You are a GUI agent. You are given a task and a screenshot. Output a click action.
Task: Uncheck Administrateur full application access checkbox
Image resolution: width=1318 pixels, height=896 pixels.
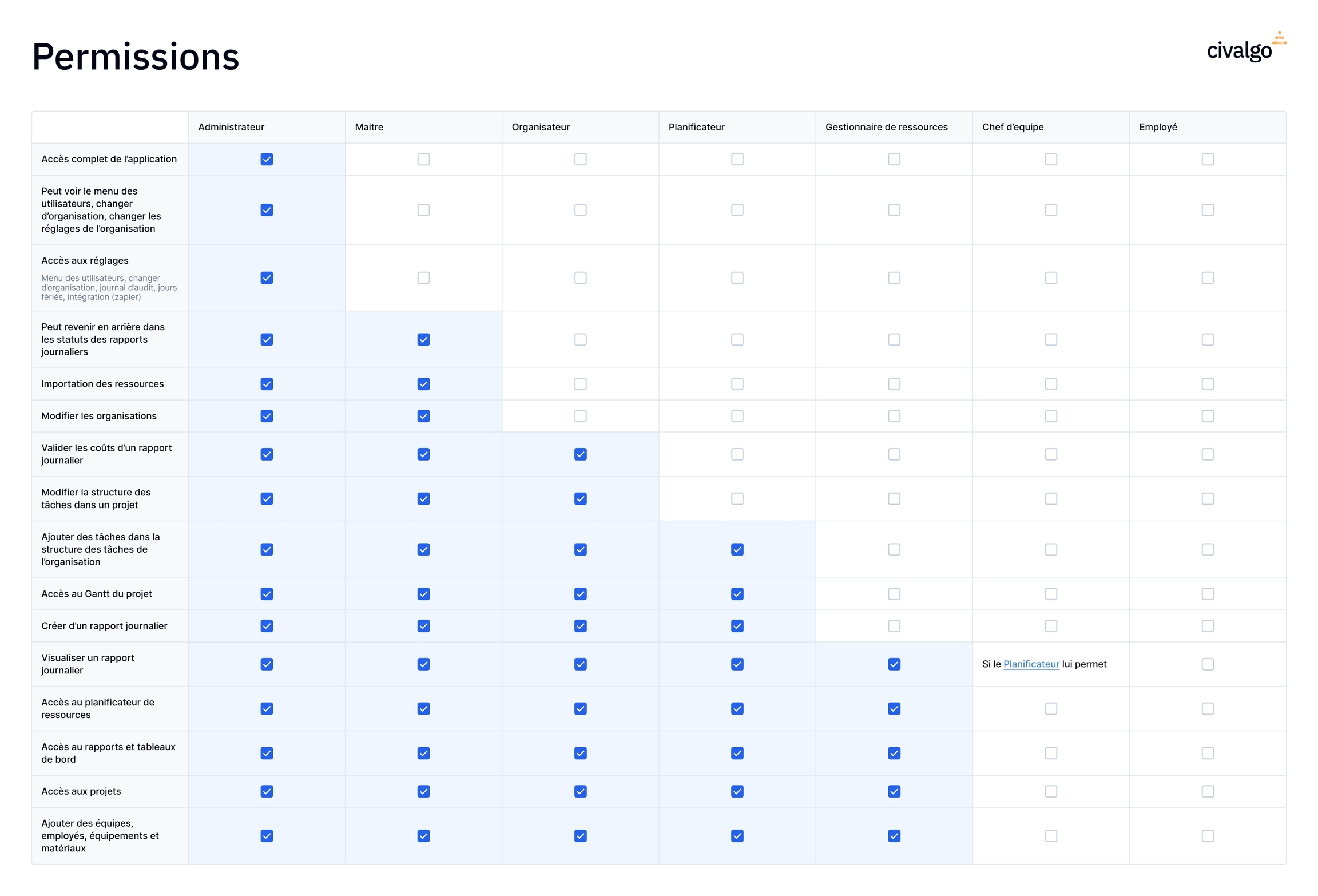[x=267, y=159]
